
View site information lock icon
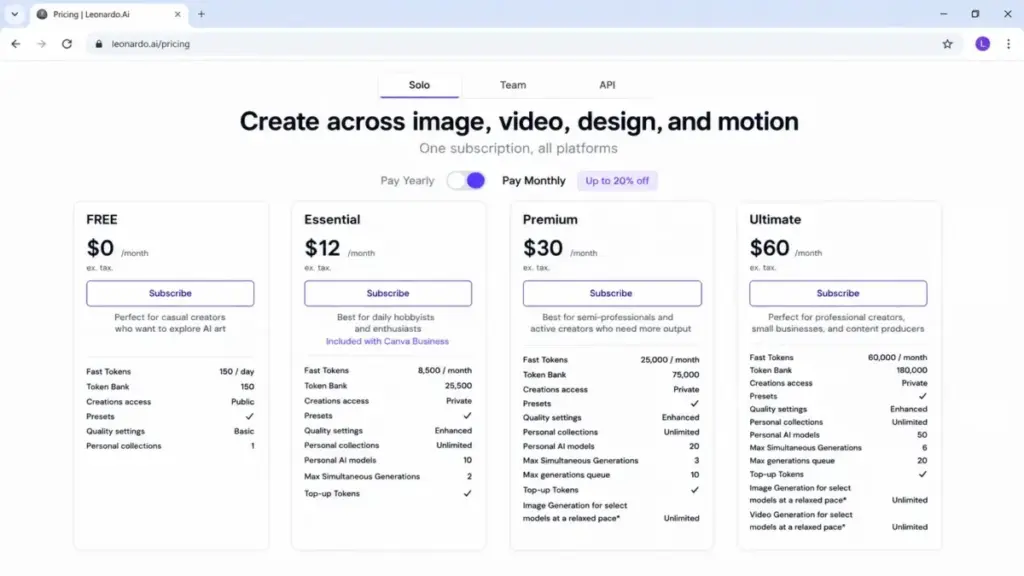pyautogui.click(x=99, y=44)
